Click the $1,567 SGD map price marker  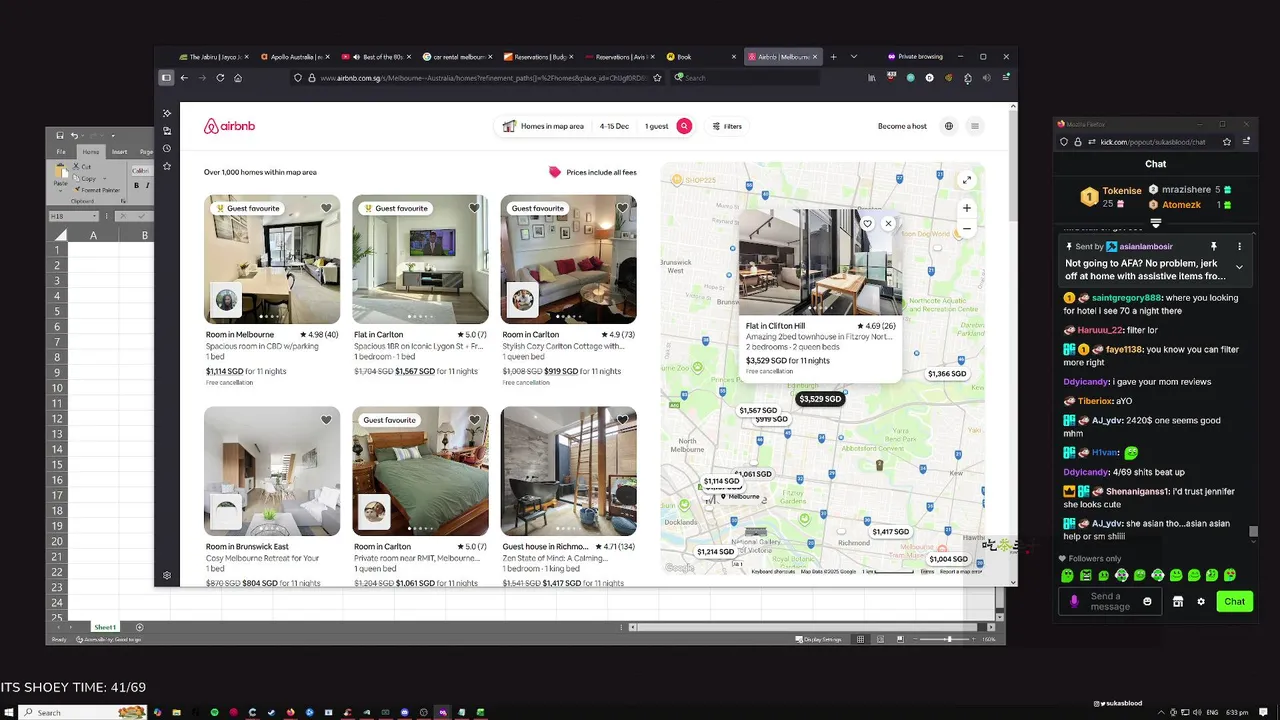pyautogui.click(x=758, y=410)
